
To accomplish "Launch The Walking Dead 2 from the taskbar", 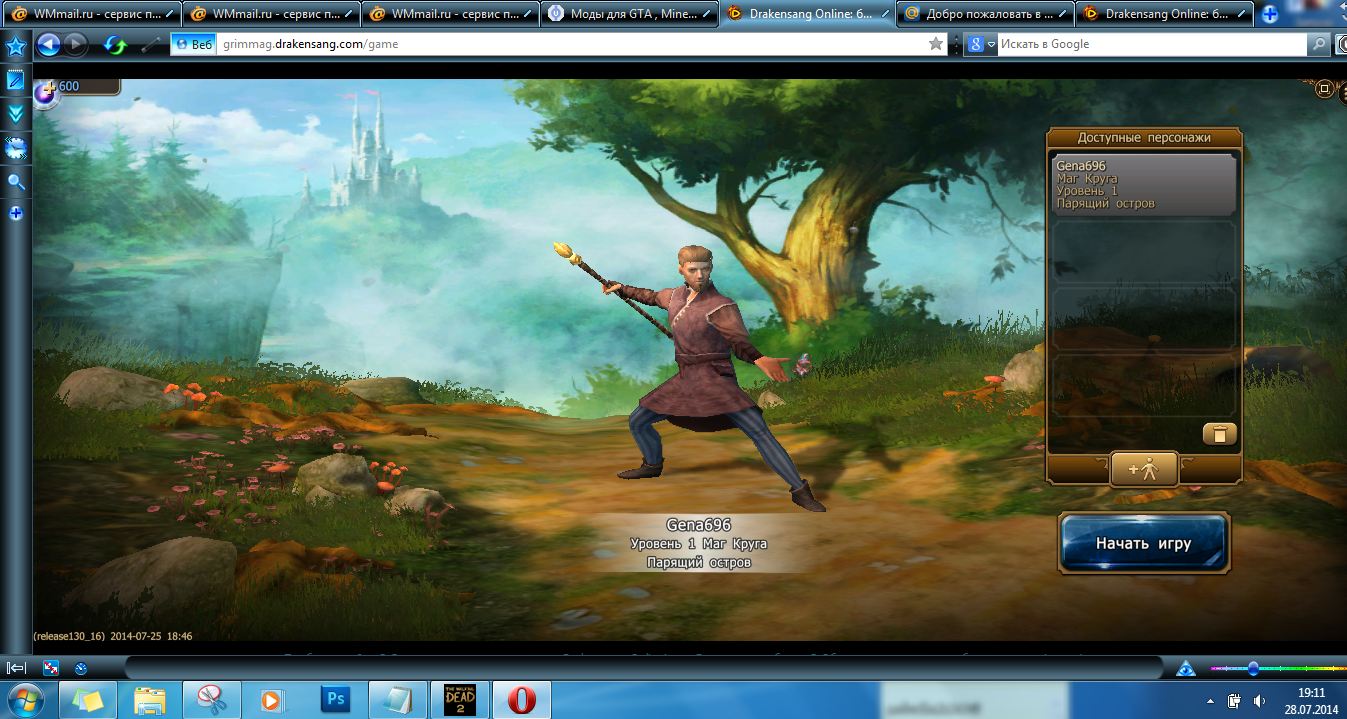I will pyautogui.click(x=459, y=700).
